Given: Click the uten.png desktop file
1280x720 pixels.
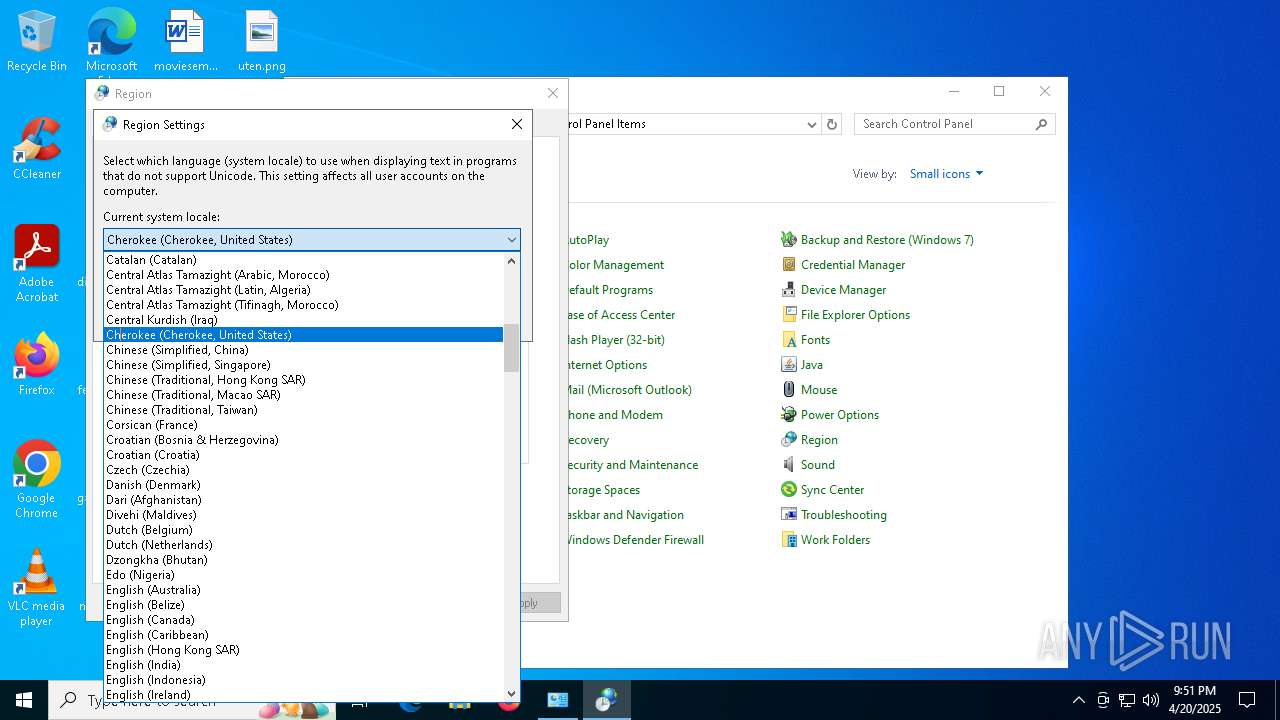Looking at the screenshot, I should pyautogui.click(x=262, y=41).
